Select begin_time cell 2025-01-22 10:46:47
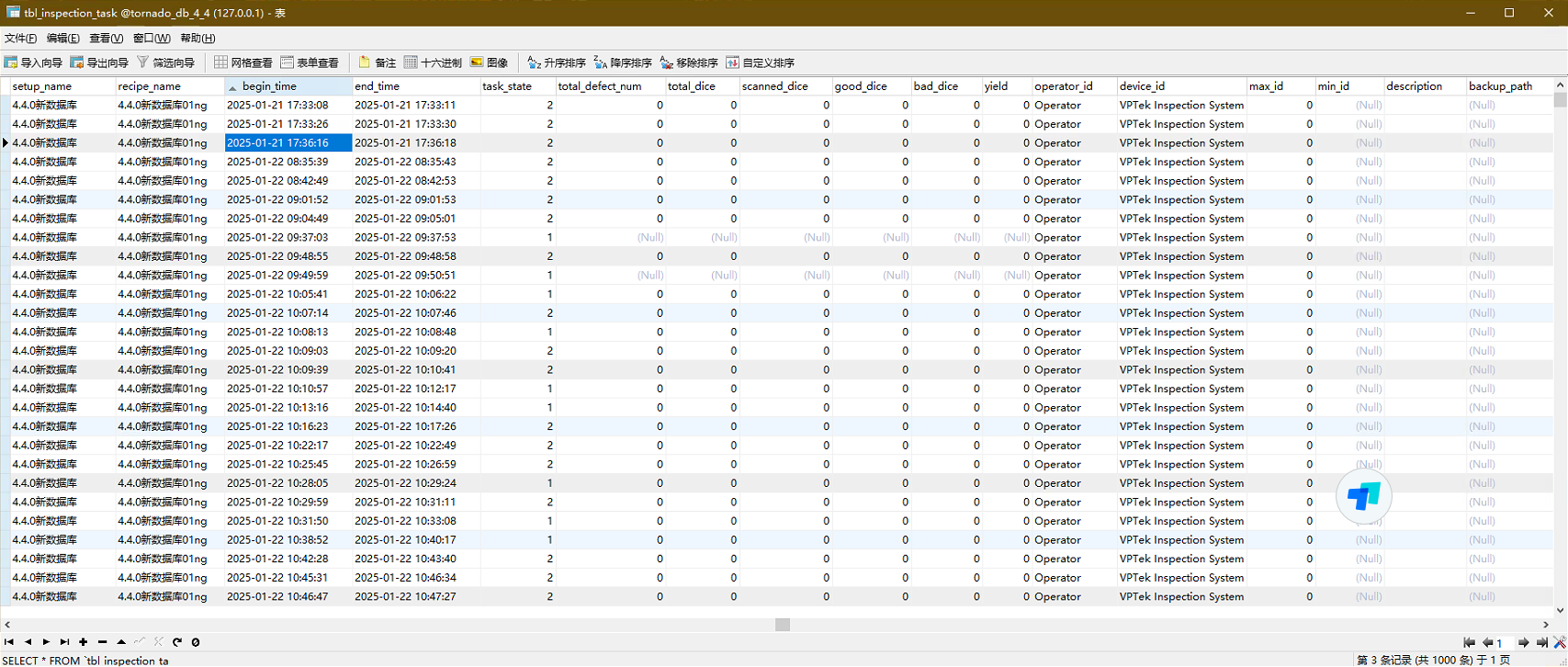The image size is (1568, 667). 288,596
